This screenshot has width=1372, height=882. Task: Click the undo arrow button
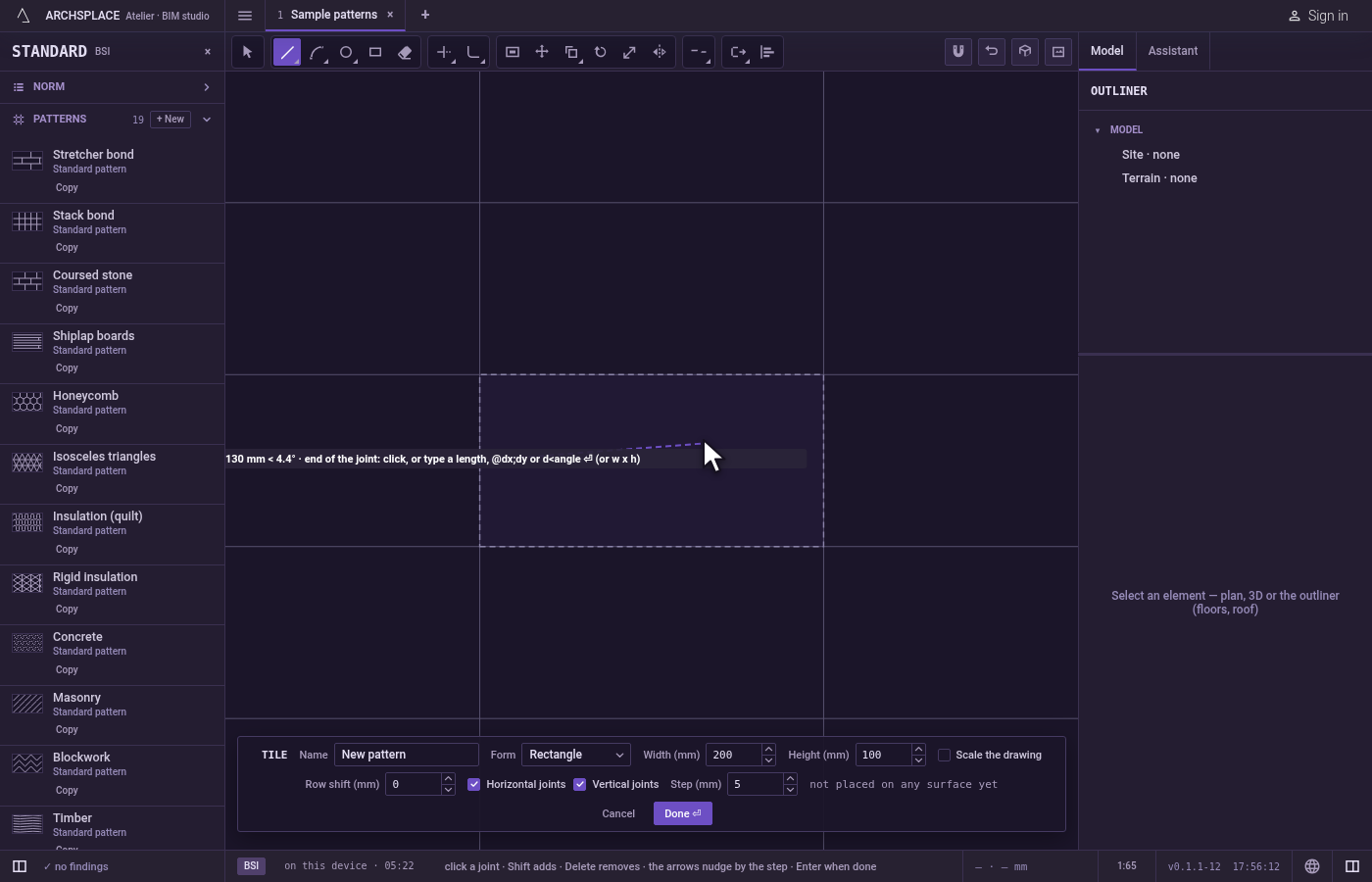992,52
